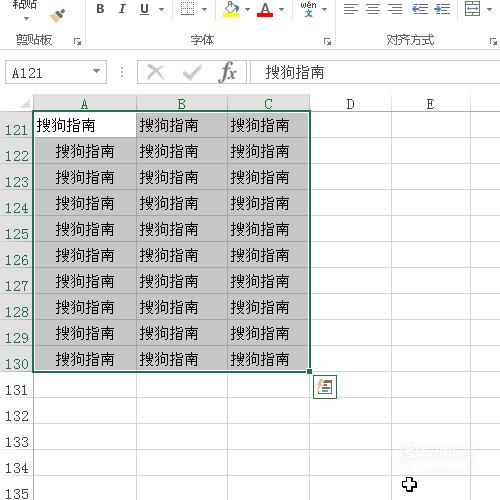Show phonetic guide wén icon

[308, 9]
